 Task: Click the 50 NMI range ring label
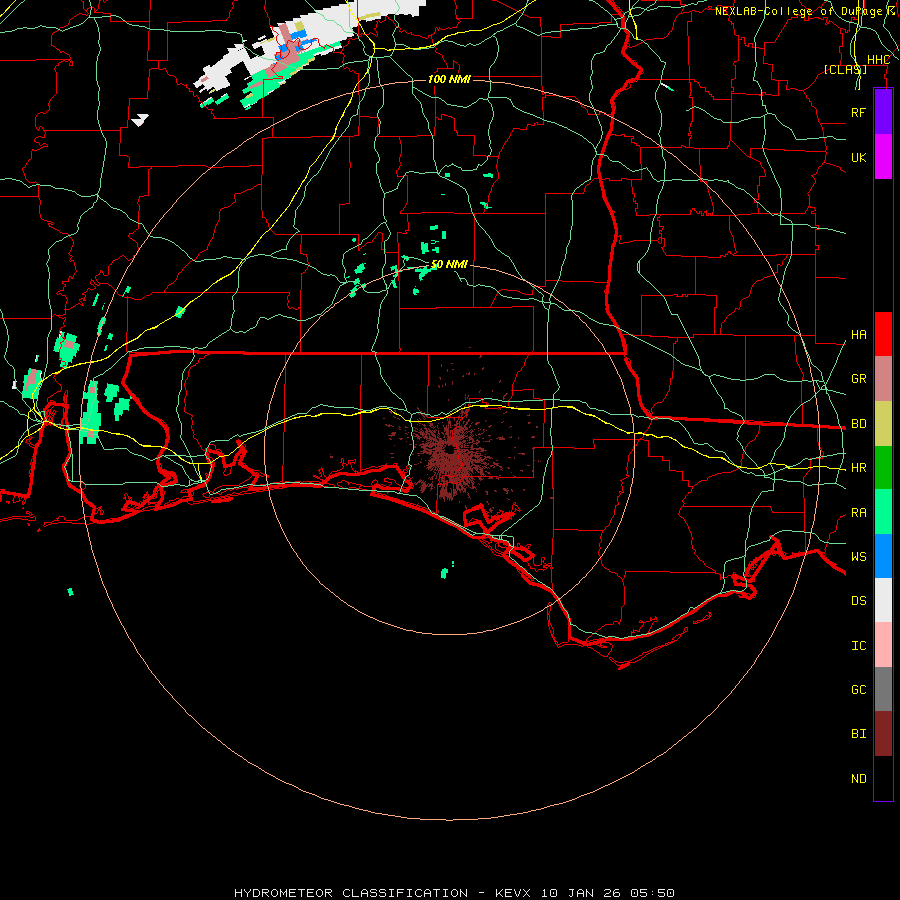click(449, 264)
